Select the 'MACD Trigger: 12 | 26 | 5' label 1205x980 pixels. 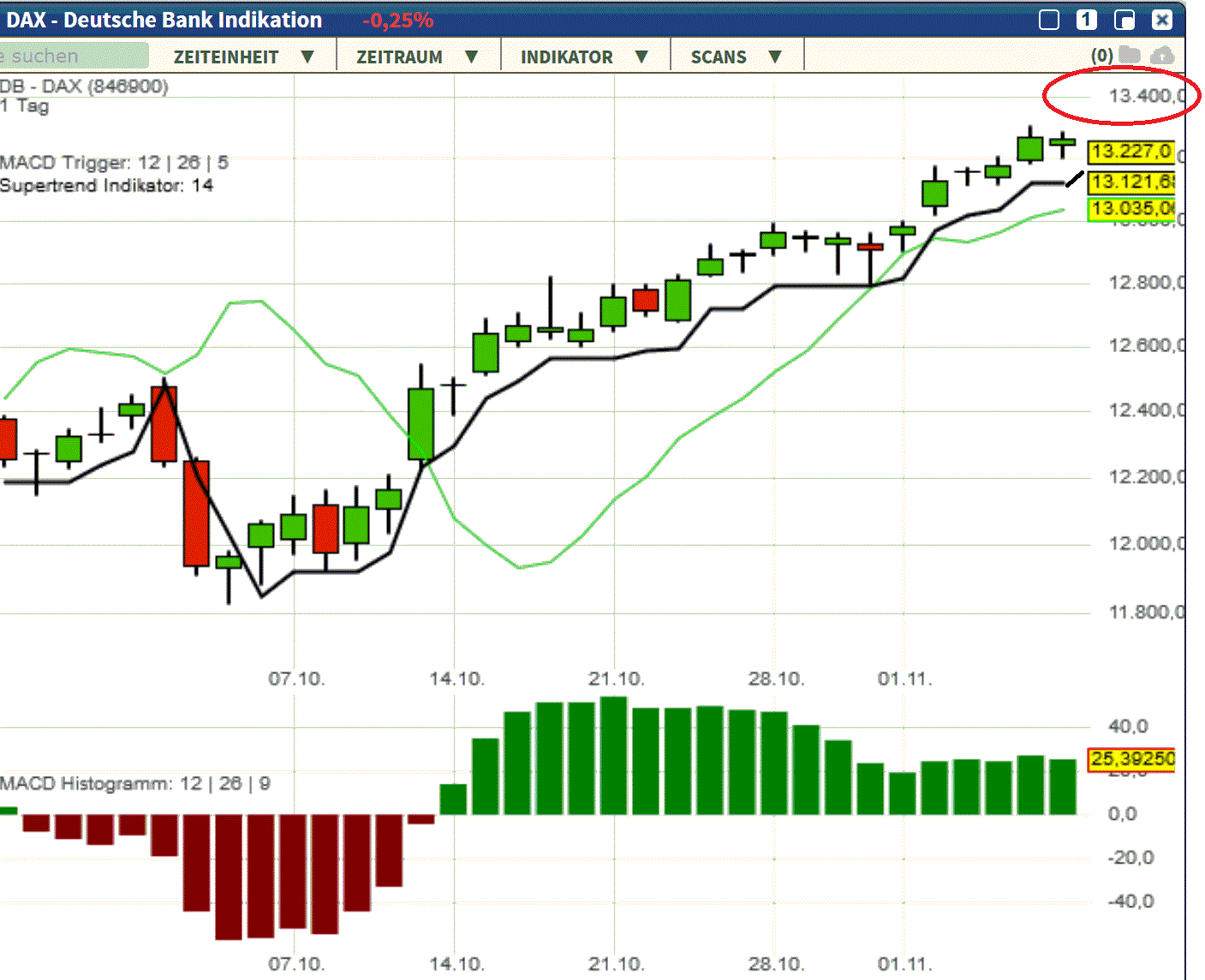pyautogui.click(x=114, y=162)
